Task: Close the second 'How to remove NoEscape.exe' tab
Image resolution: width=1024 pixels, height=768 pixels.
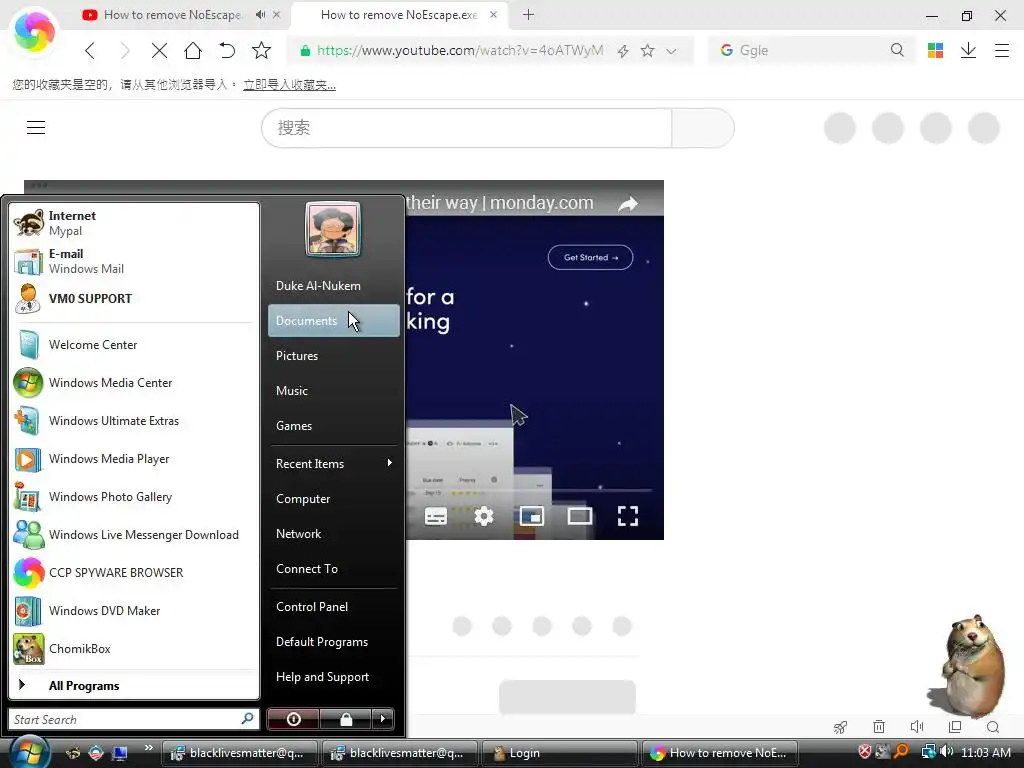Action: click(493, 14)
